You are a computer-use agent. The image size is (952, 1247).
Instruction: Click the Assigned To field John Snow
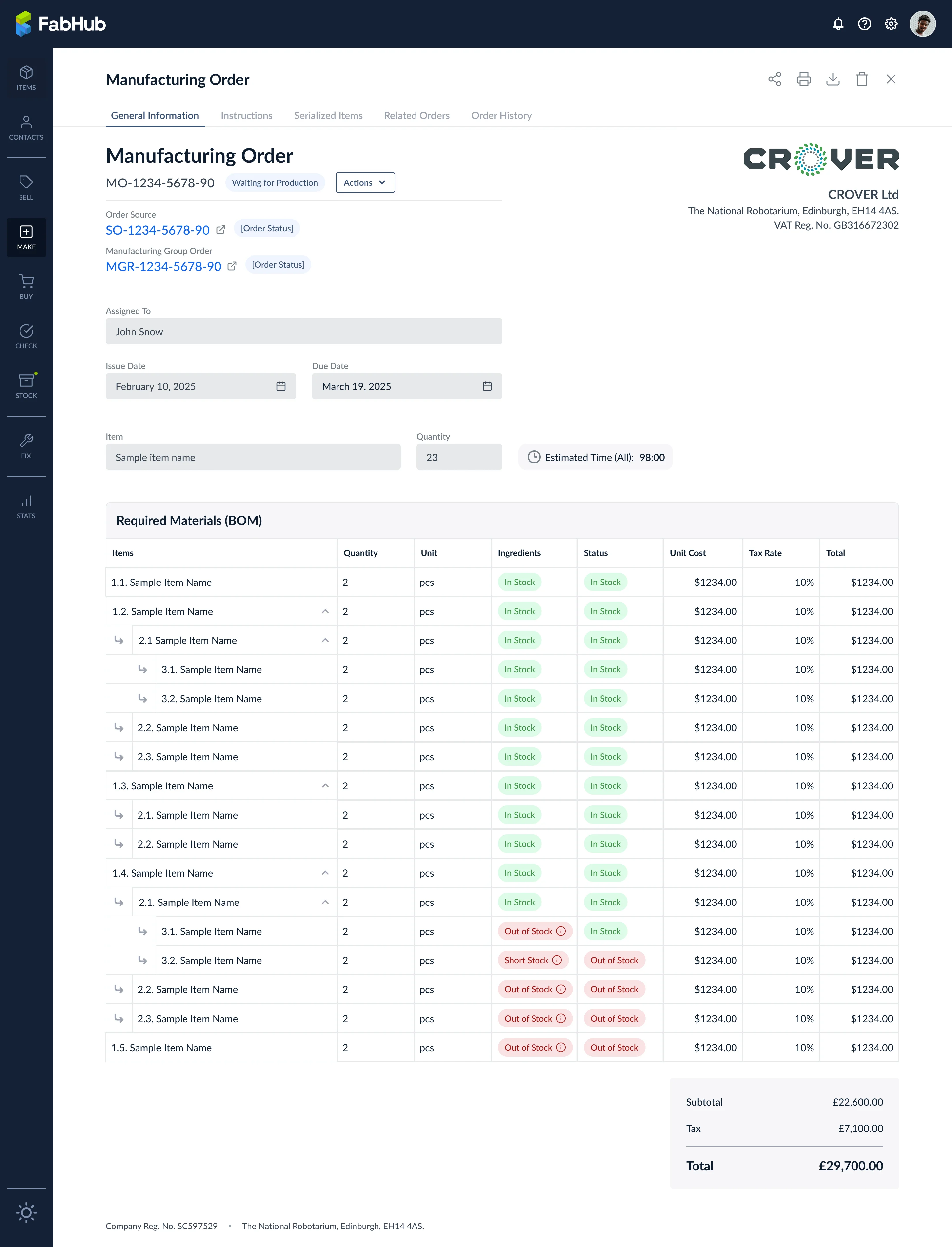click(304, 332)
